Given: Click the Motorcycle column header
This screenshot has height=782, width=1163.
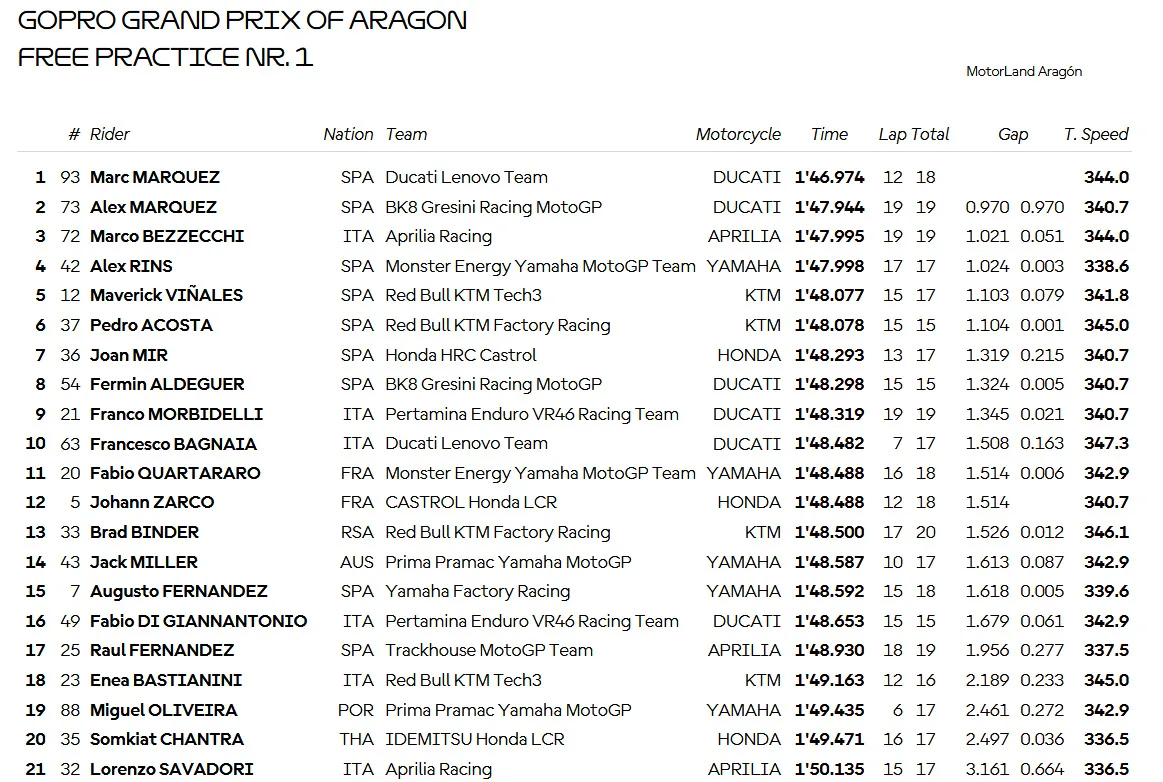Looking at the screenshot, I should (738, 134).
